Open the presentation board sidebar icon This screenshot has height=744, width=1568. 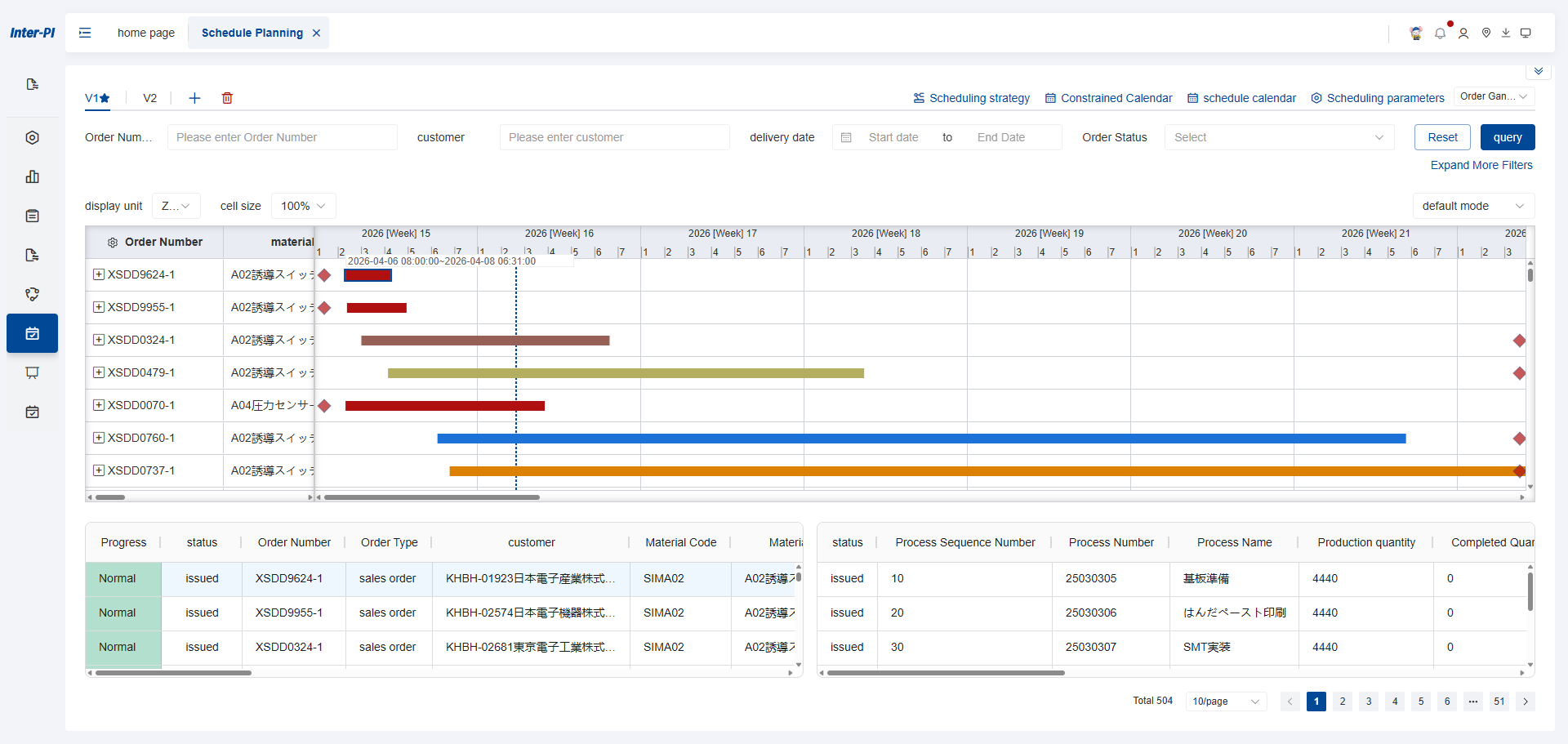click(x=33, y=372)
